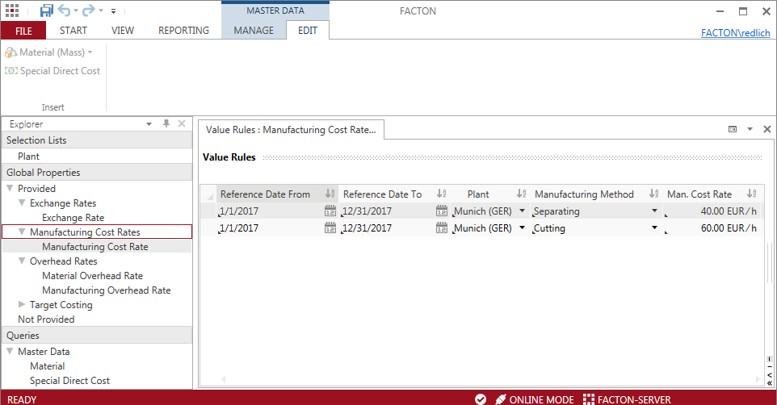Open calendar for Separating row Date From
The image size is (777, 405).
click(330, 211)
